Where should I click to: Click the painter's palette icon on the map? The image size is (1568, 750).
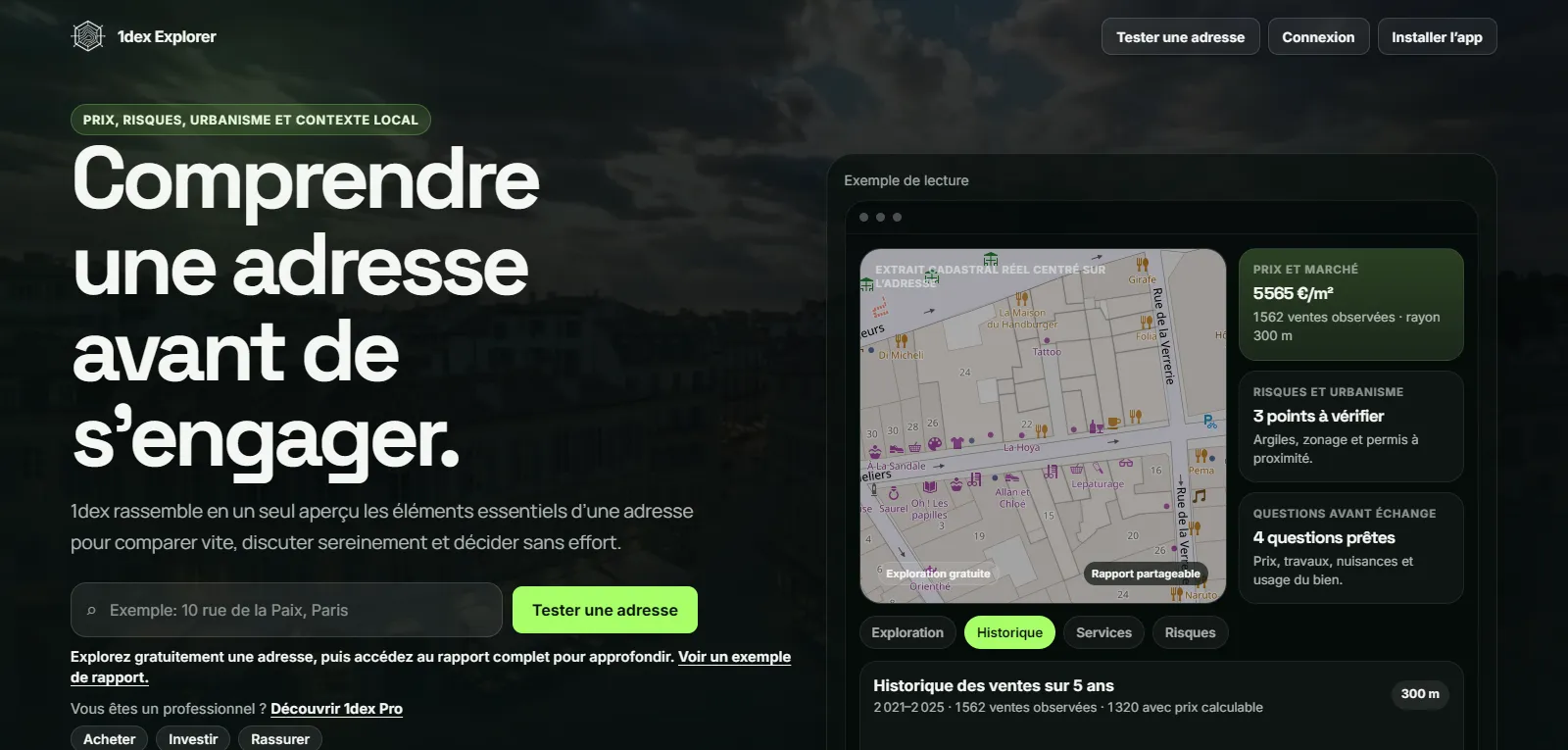tap(935, 444)
